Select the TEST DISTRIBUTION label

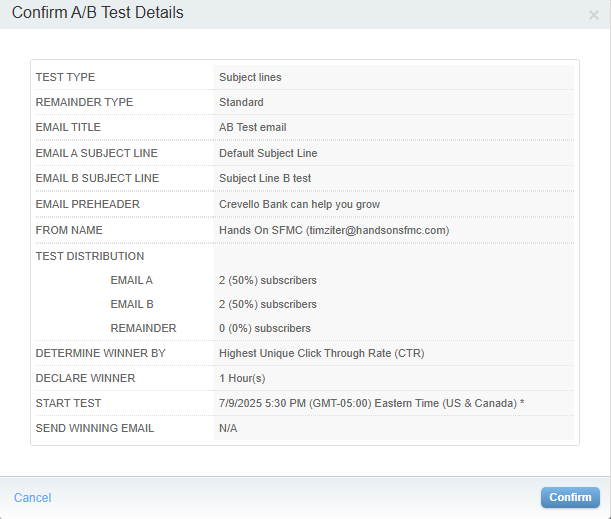pos(89,256)
